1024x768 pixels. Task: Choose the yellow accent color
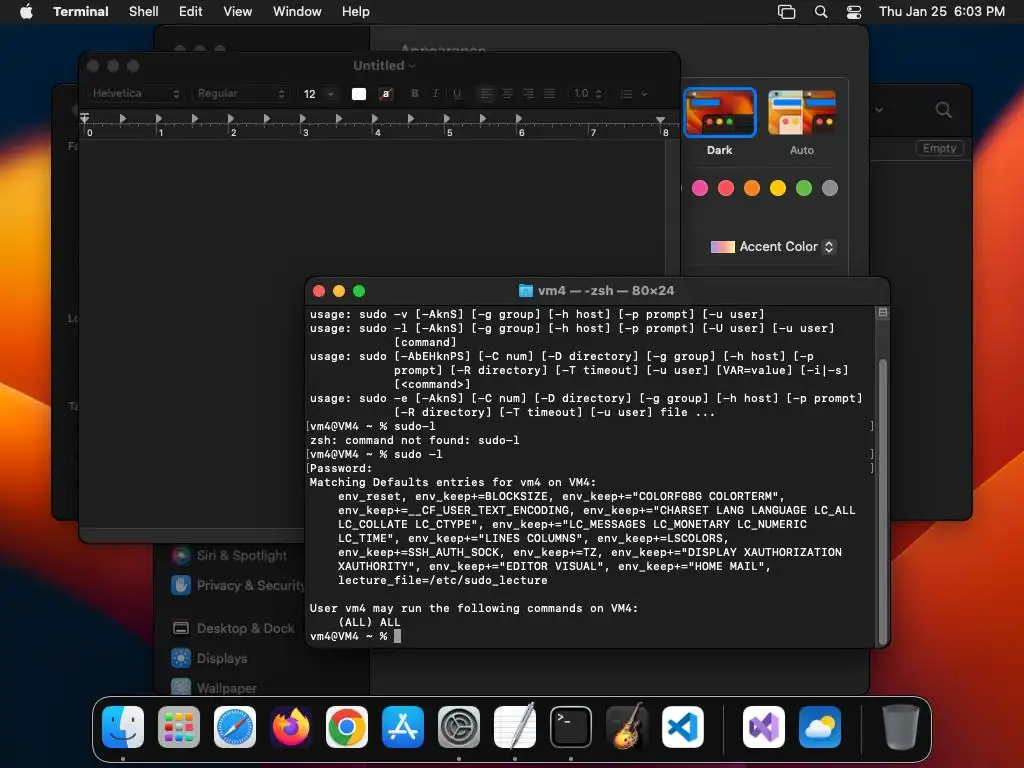pos(778,188)
